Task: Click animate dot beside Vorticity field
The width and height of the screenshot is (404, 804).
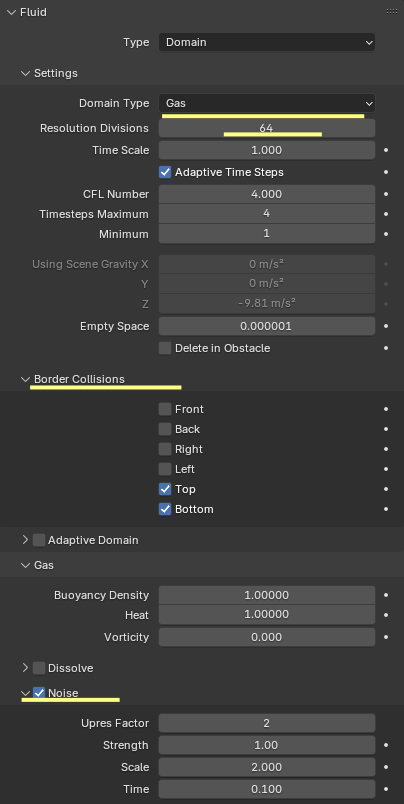Action: tap(386, 637)
